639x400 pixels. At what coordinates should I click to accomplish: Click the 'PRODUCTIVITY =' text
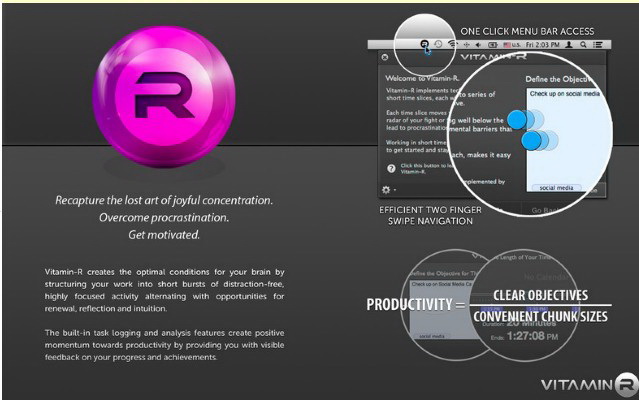coord(416,305)
